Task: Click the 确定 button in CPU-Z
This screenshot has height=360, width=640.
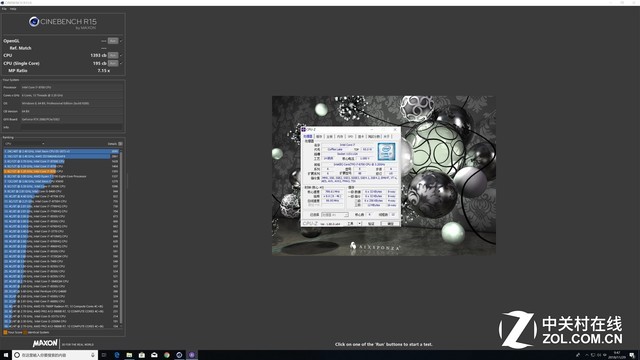Action: coord(390,224)
